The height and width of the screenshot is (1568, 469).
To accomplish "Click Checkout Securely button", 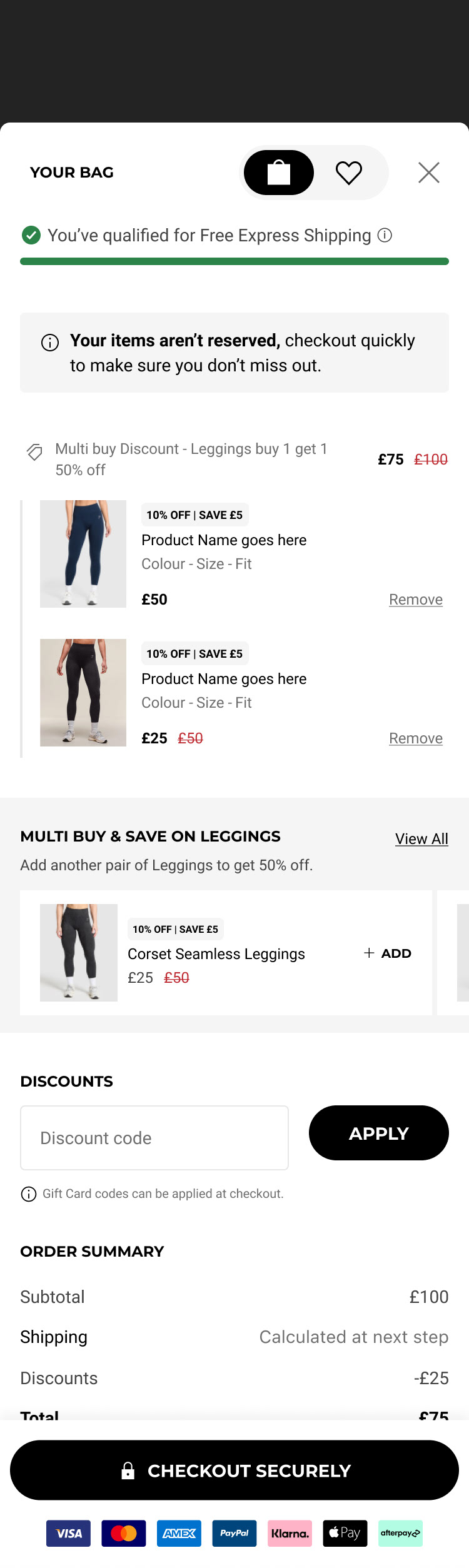I will (234, 1470).
